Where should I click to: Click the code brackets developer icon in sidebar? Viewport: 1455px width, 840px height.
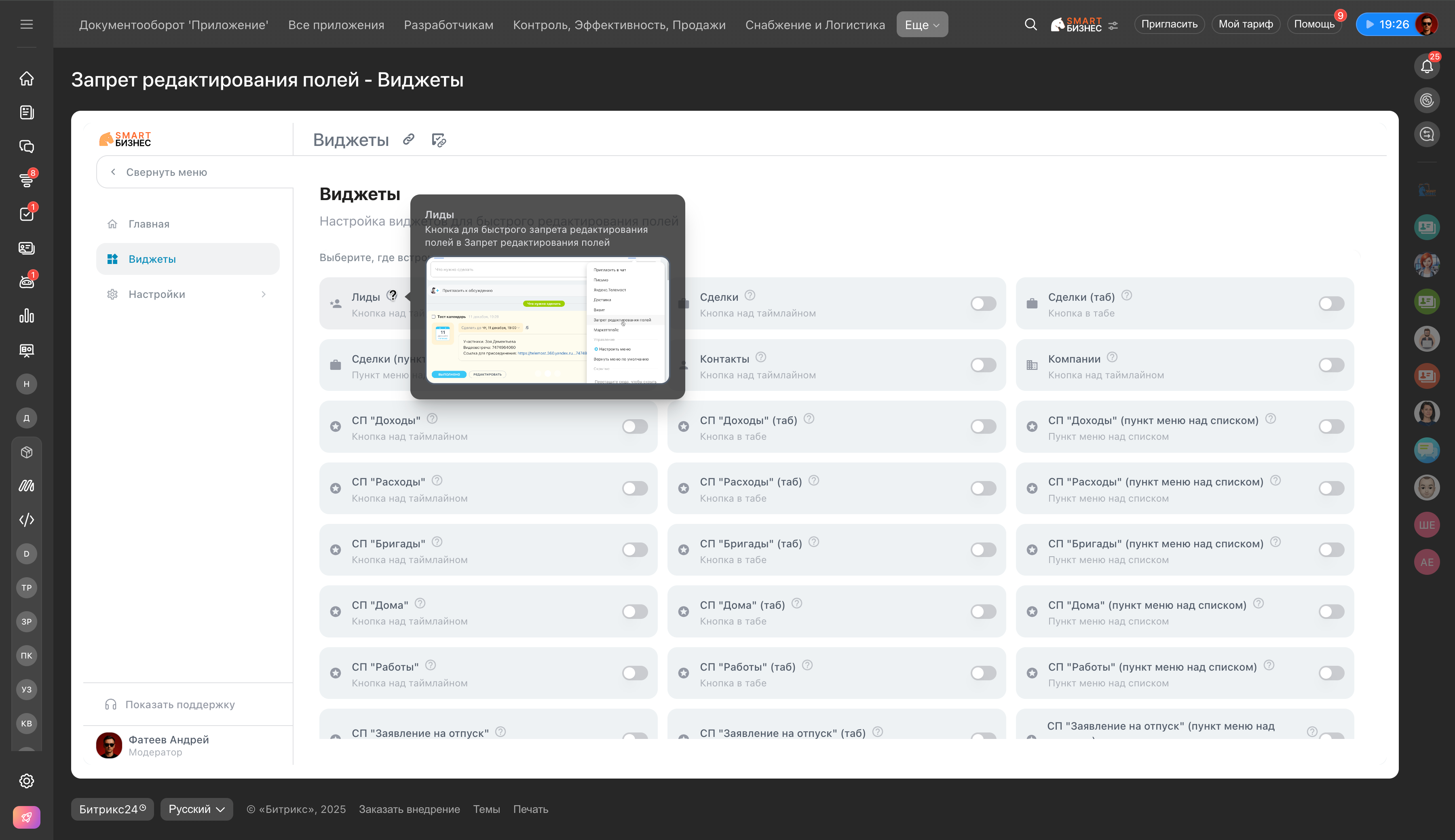coord(27,520)
